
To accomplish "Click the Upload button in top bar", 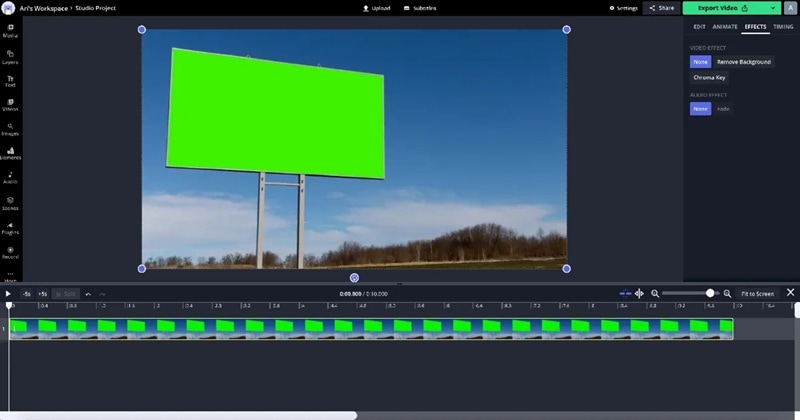I will [x=377, y=8].
